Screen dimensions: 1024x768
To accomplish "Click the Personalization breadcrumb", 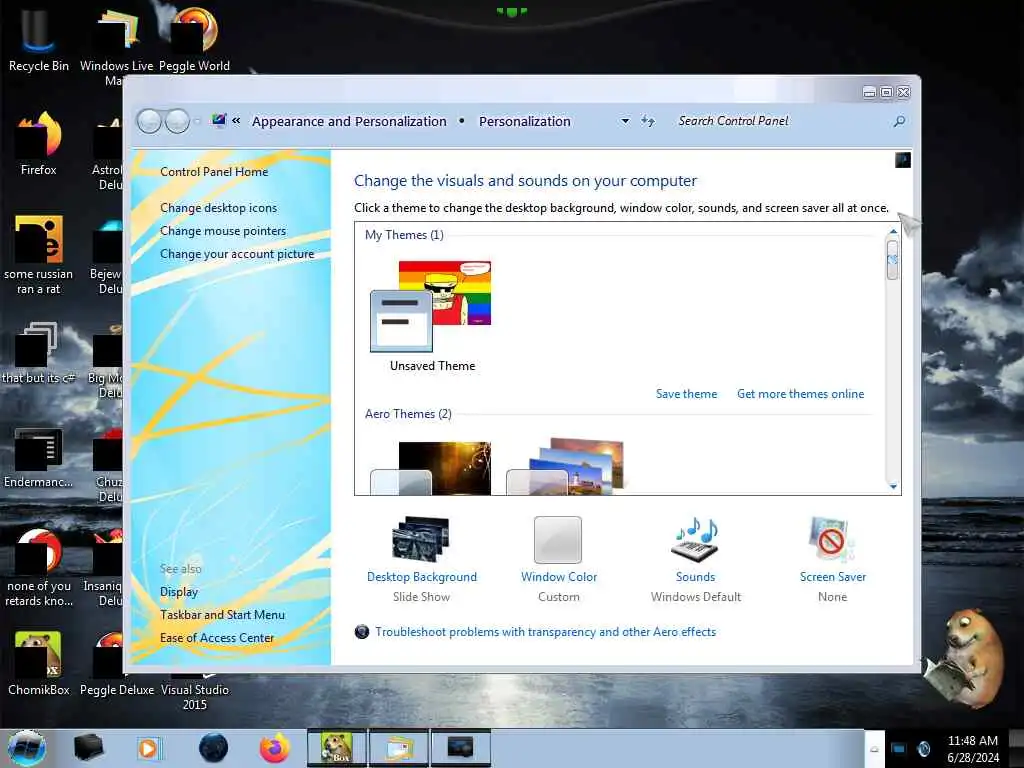I will point(524,121).
